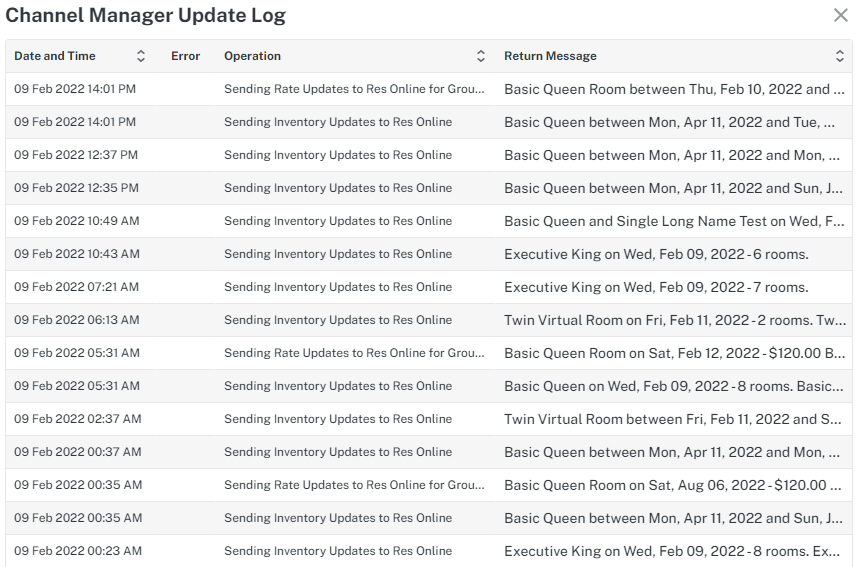Select the 00:23 AM Executive King row
The image size is (856, 567).
coord(429,551)
